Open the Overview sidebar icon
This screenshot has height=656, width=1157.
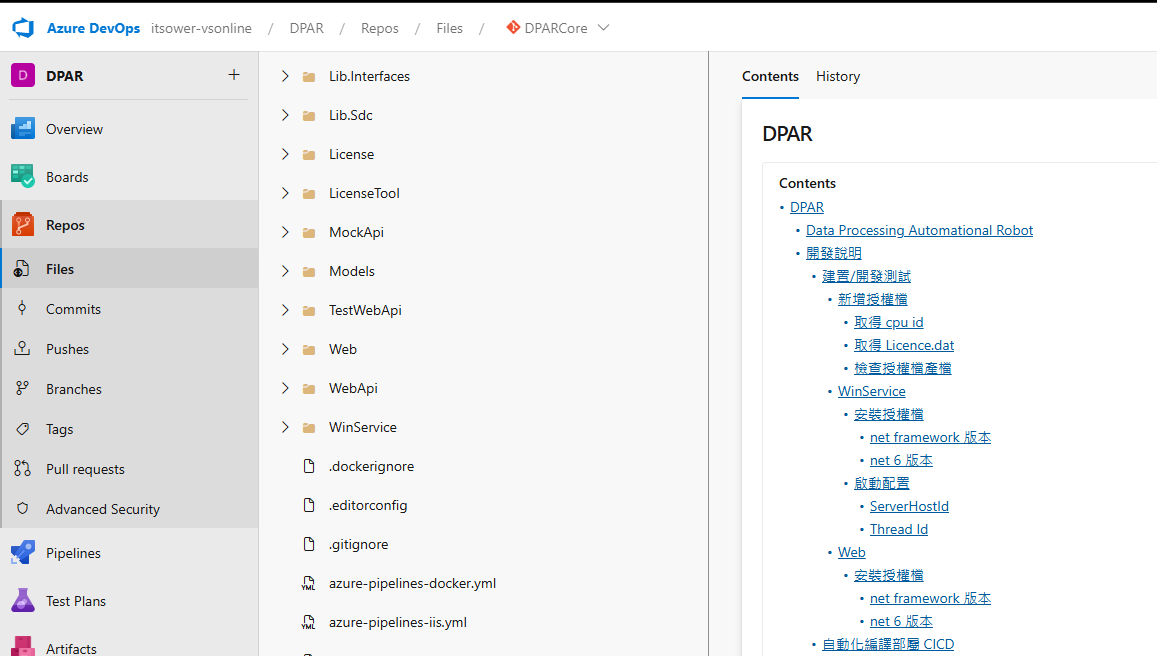click(x=23, y=129)
